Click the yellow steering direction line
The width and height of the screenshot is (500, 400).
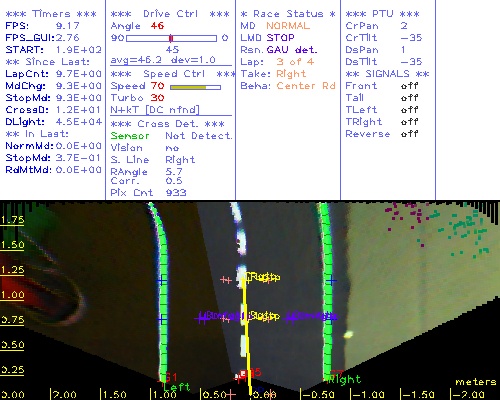pos(247,335)
